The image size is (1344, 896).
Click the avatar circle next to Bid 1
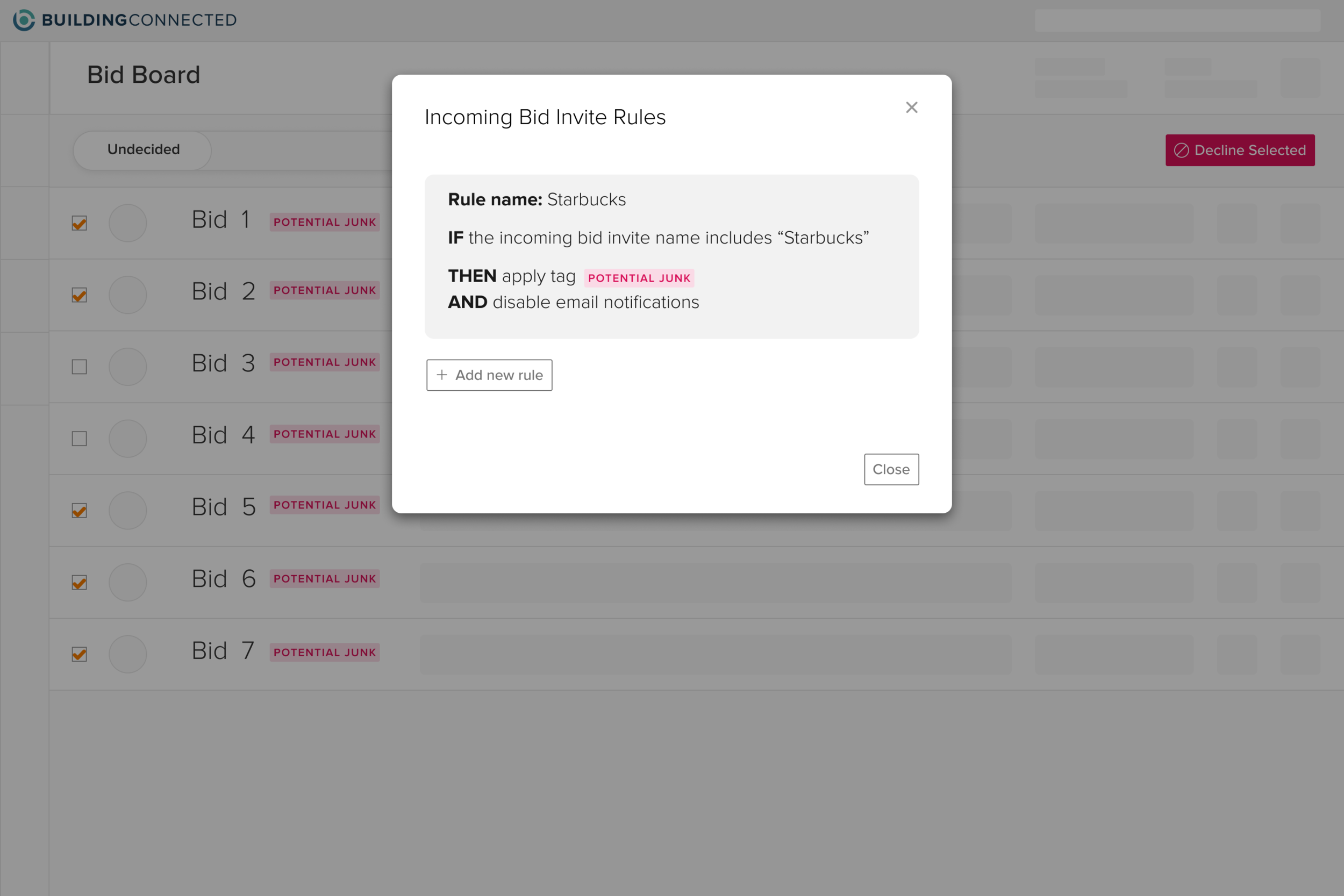(x=127, y=223)
